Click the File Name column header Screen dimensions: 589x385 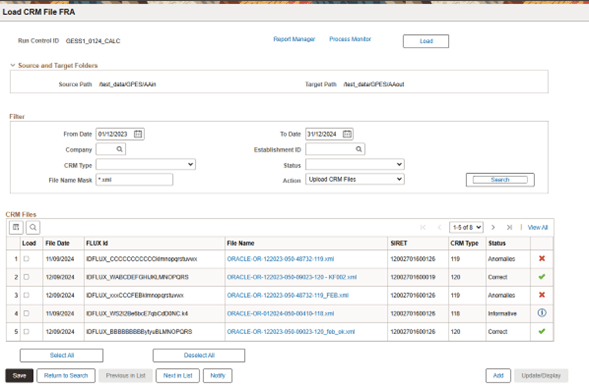tap(240, 243)
